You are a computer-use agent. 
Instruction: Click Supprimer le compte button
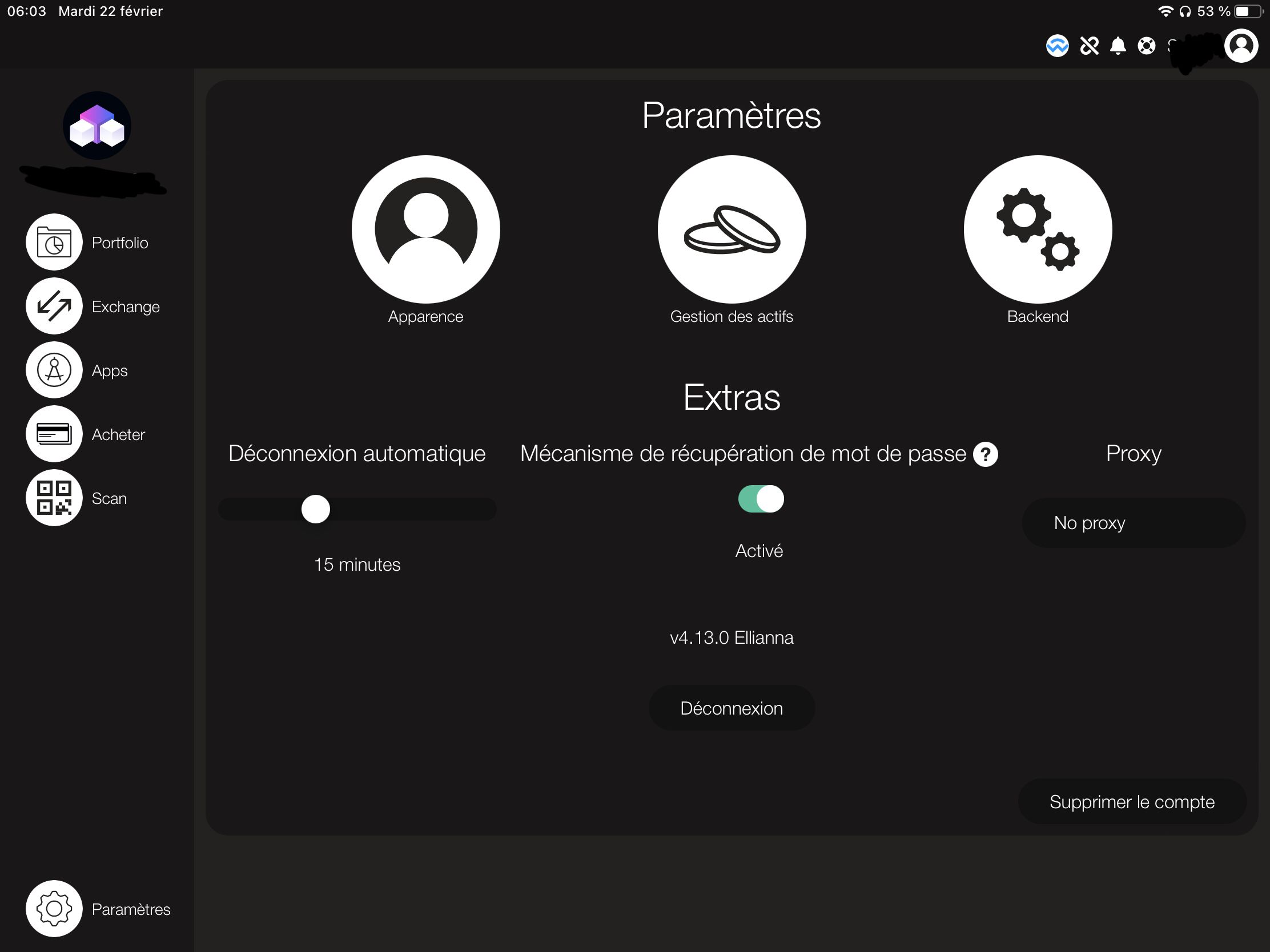click(x=1132, y=801)
